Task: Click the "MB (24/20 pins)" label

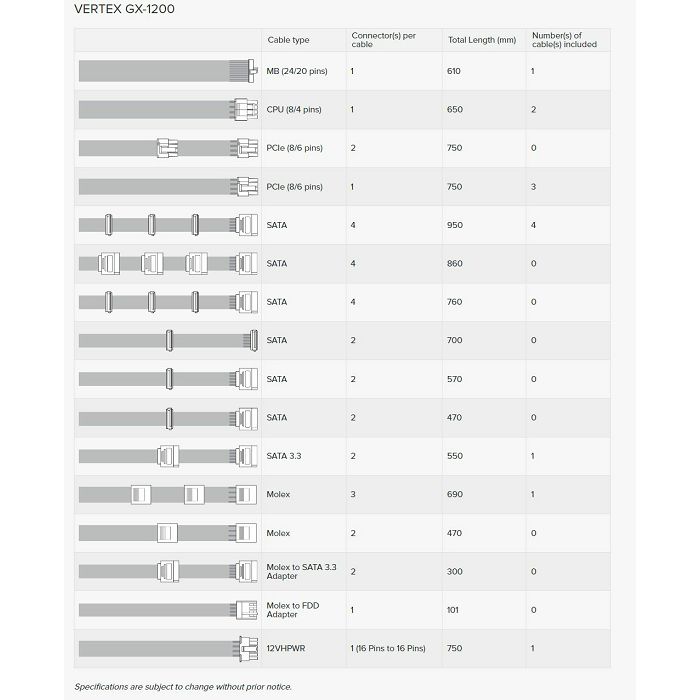Action: [x=295, y=71]
